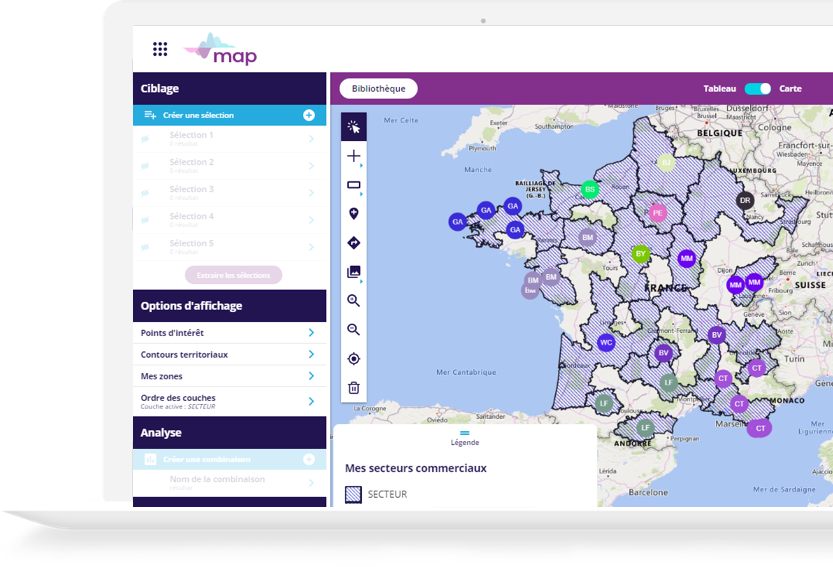Click the SECTEUR hatched legend swatch
Viewport: 833px width, 567px height.
tap(353, 494)
